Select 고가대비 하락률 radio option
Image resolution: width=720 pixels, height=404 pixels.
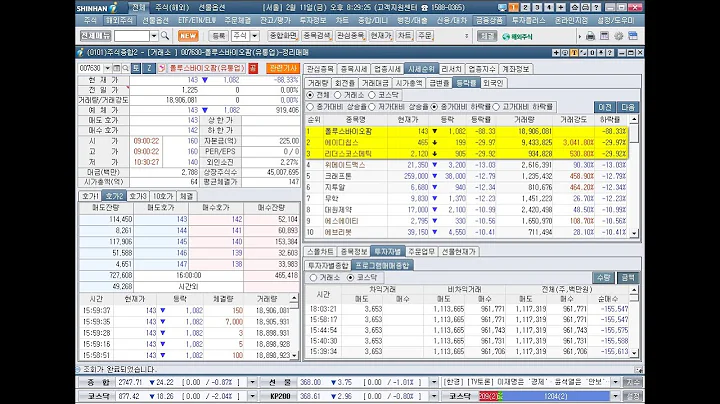coord(496,107)
